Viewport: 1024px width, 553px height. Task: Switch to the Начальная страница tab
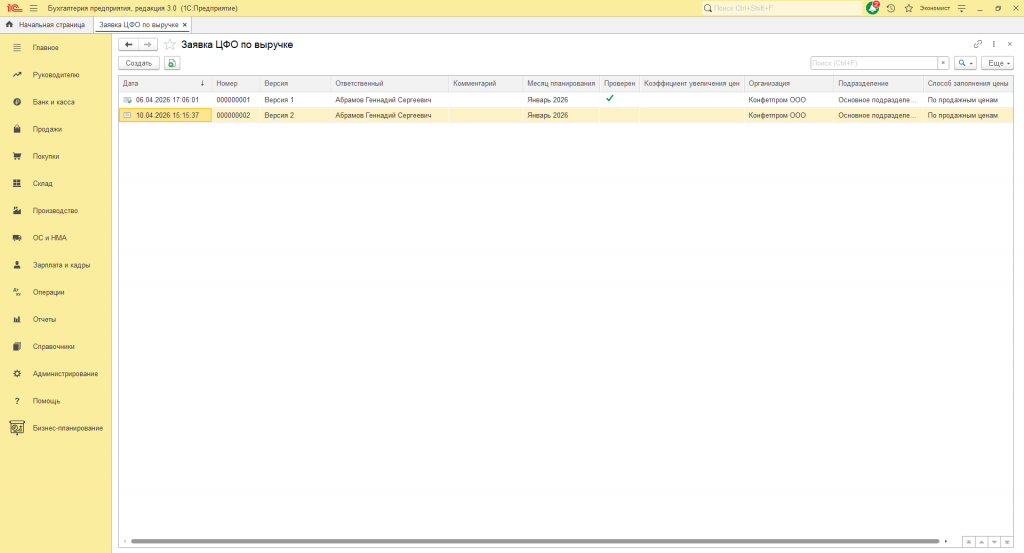[x=45, y=25]
